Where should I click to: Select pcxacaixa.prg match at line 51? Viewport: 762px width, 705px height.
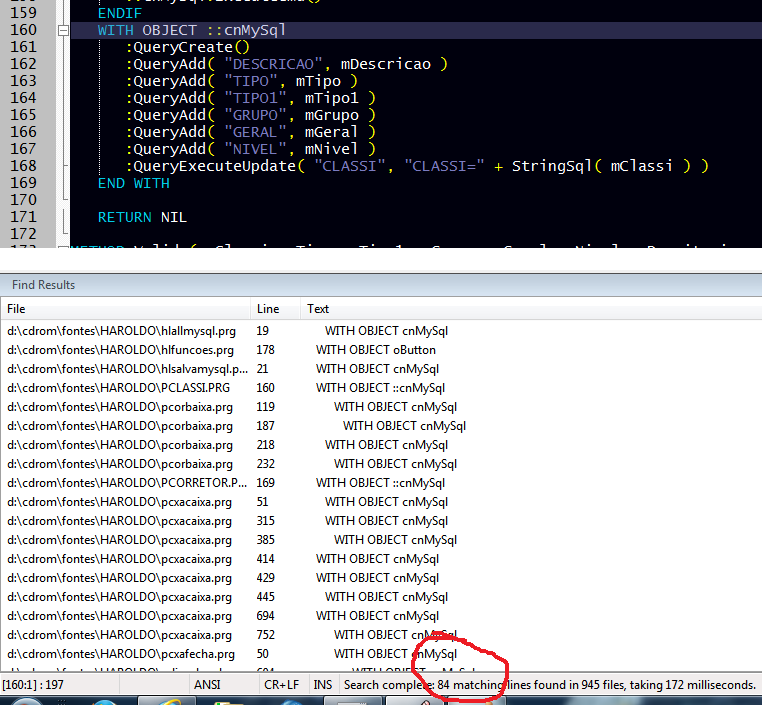tap(120, 502)
